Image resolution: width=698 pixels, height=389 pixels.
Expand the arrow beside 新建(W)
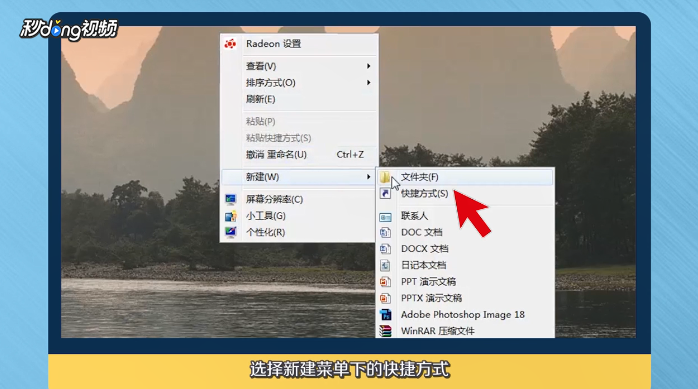(368, 177)
